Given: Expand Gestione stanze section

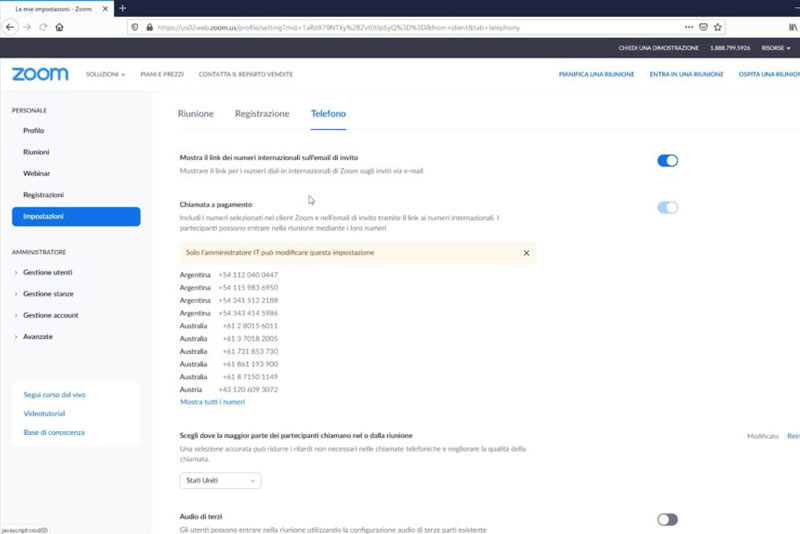Looking at the screenshot, I should [48, 294].
